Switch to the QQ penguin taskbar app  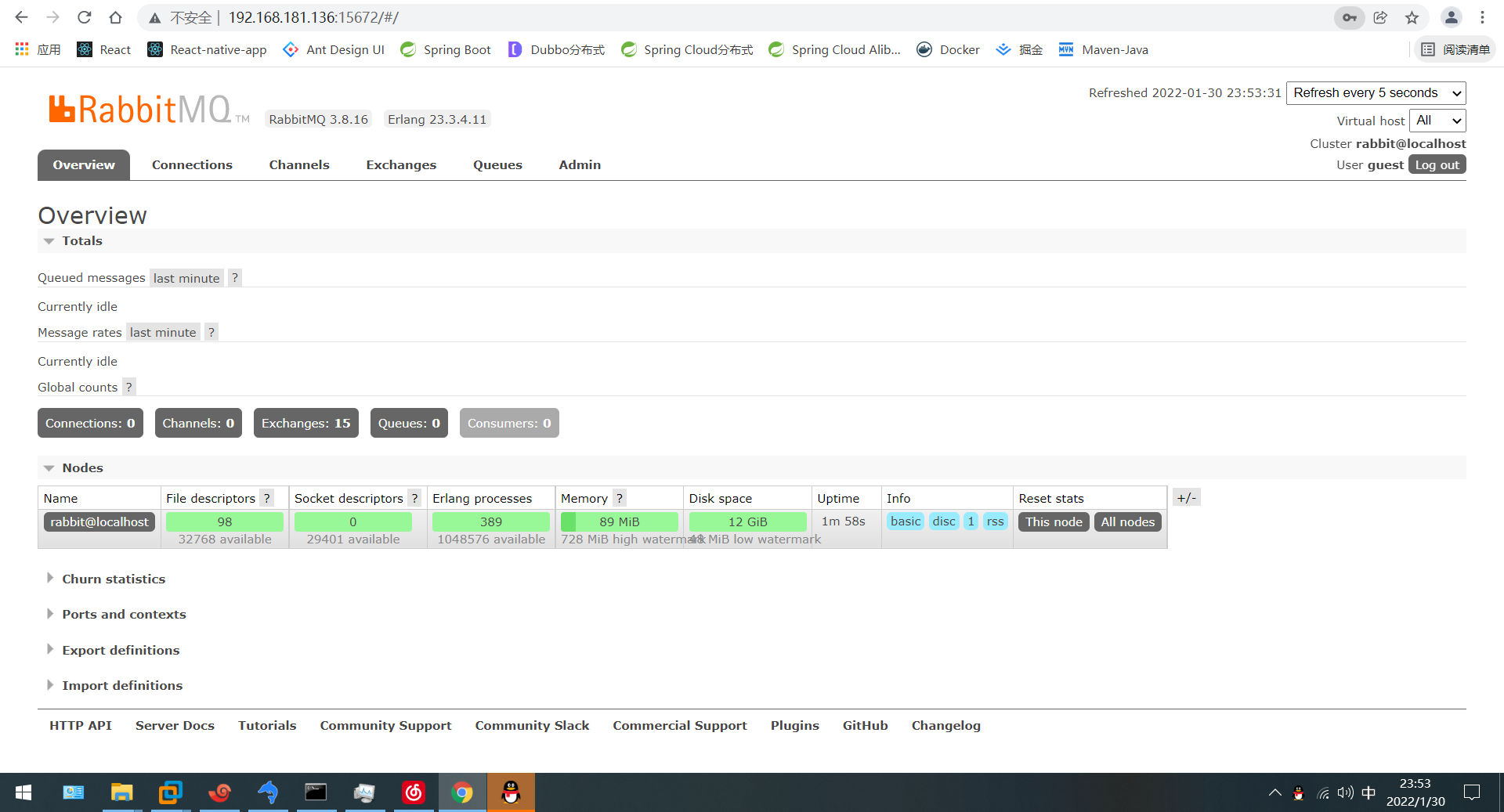pos(511,792)
